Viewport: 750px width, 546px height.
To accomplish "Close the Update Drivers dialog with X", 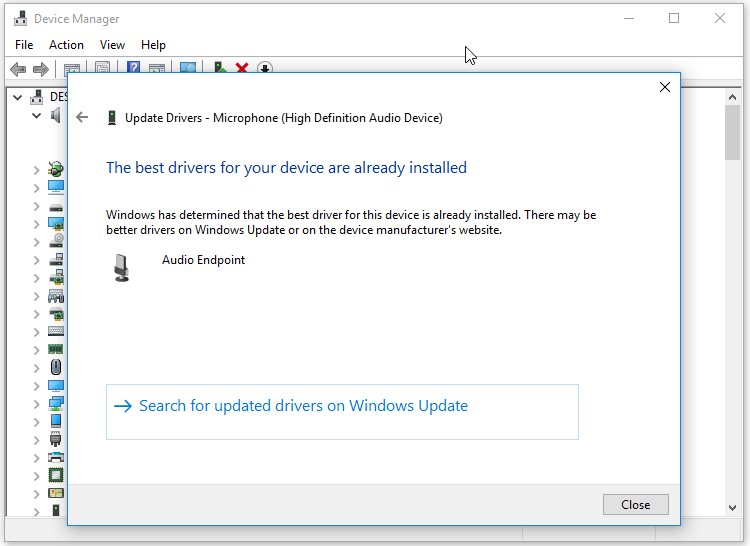I will click(x=665, y=87).
